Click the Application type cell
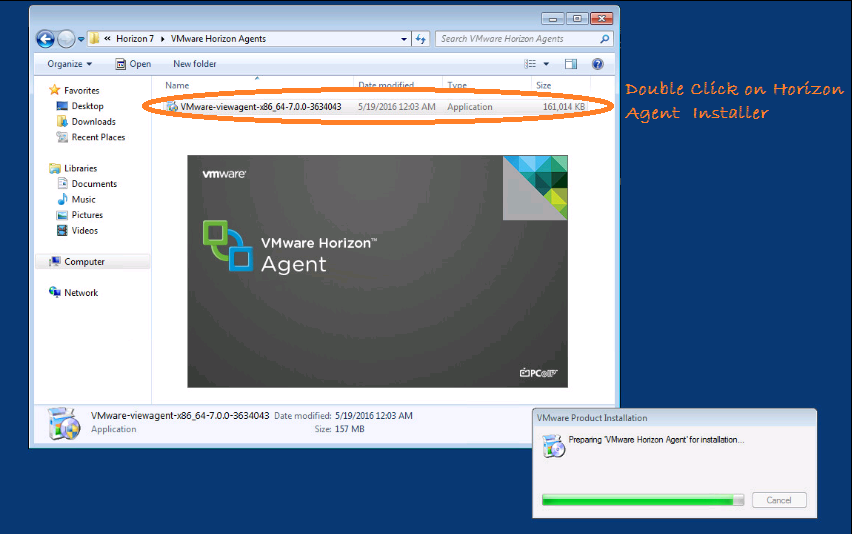The height and width of the screenshot is (534, 852). point(469,107)
